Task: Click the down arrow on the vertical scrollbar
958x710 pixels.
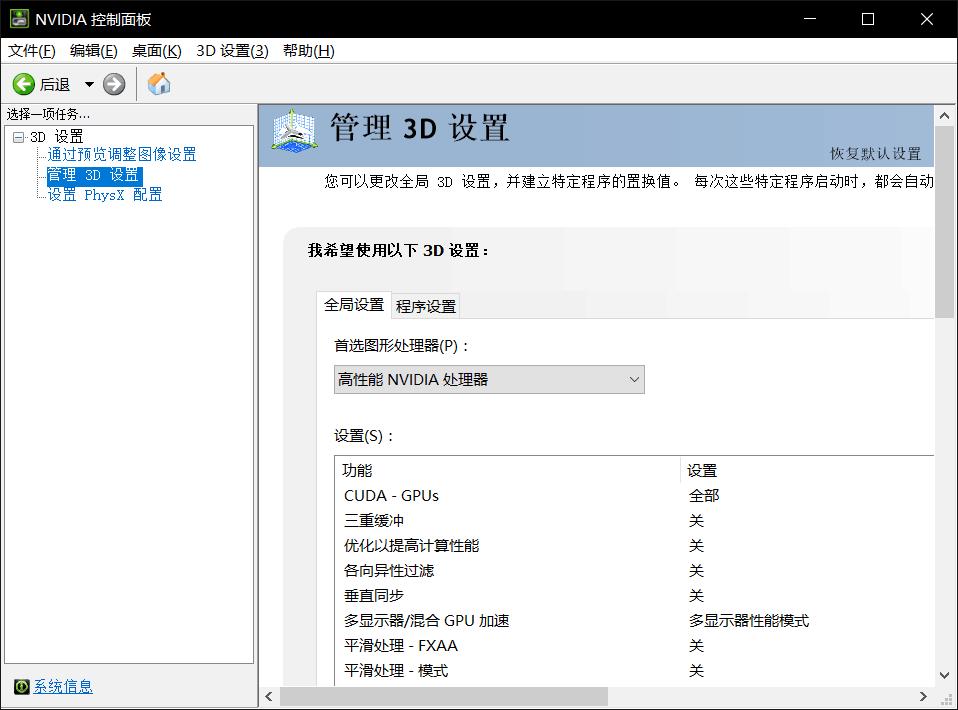Action: click(944, 674)
